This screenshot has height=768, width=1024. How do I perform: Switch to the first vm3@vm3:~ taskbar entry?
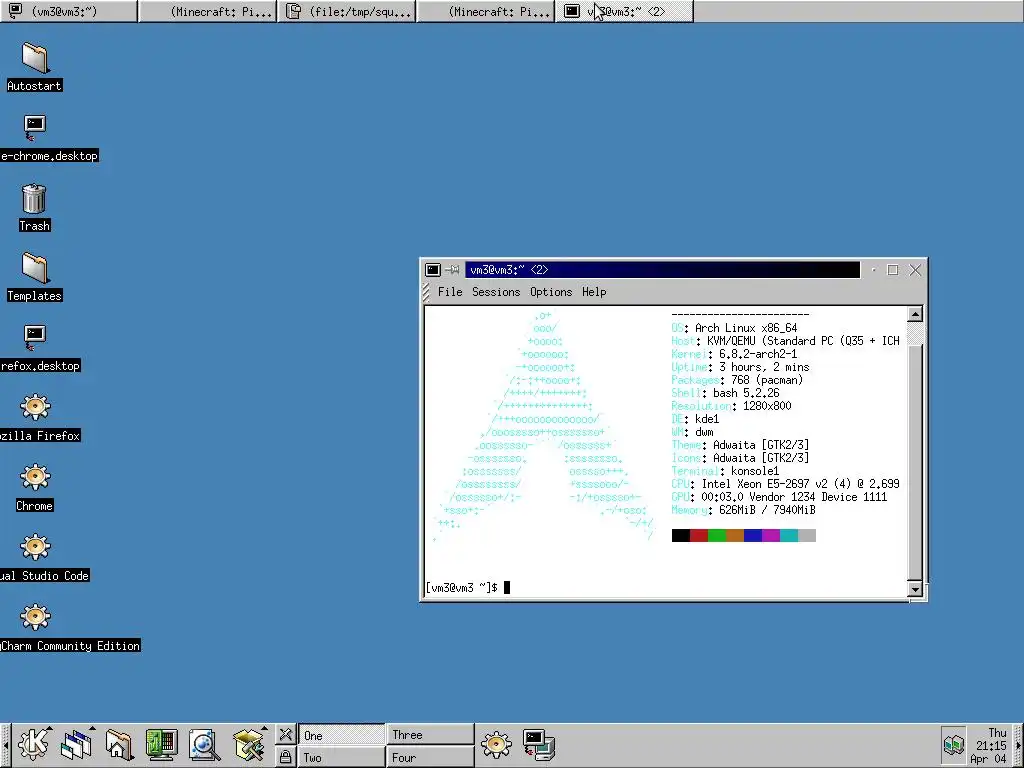click(69, 11)
